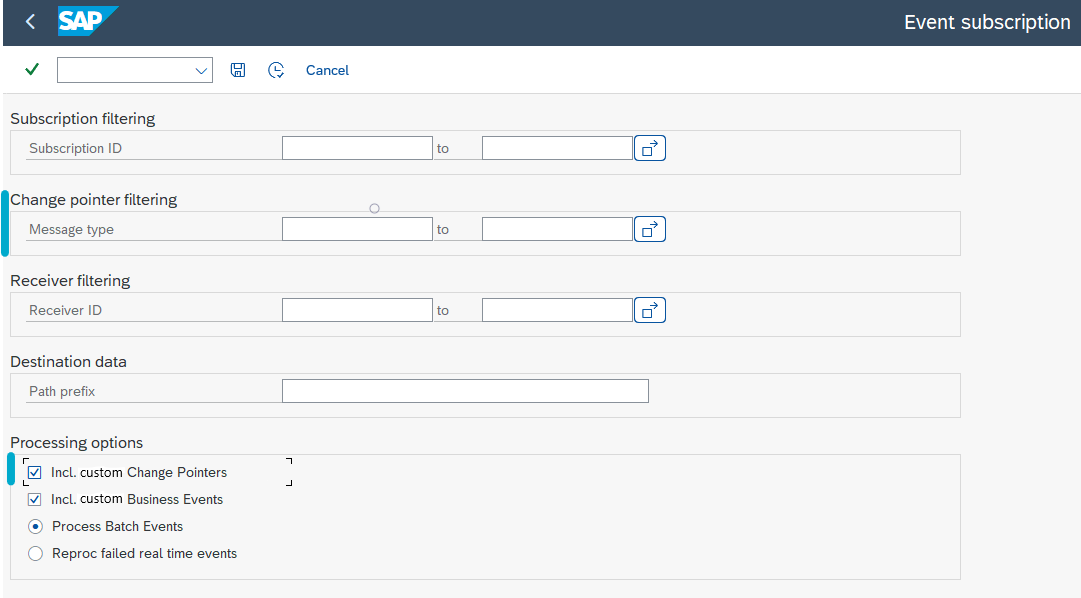The height and width of the screenshot is (598, 1081).
Task: Click the Save (floppy disk) icon
Action: coord(237,69)
